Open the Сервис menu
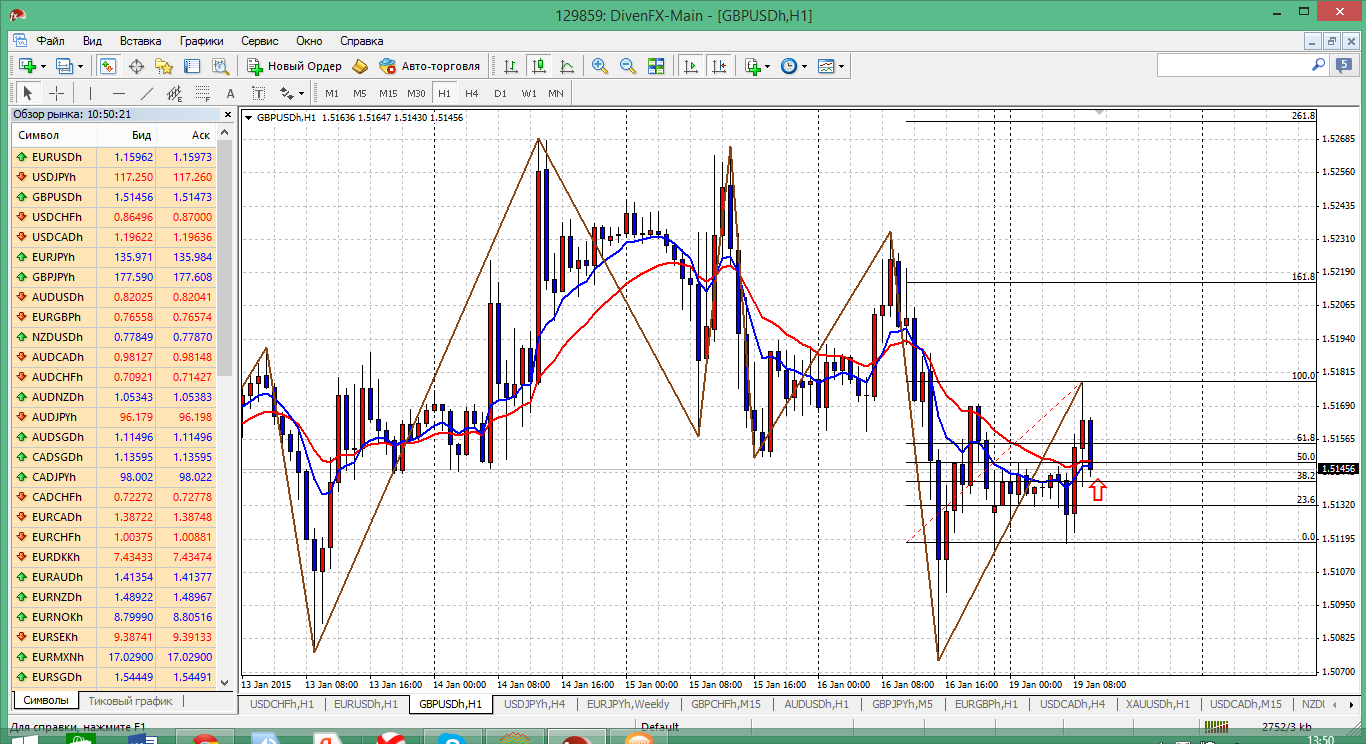The width and height of the screenshot is (1369, 744). 260,41
